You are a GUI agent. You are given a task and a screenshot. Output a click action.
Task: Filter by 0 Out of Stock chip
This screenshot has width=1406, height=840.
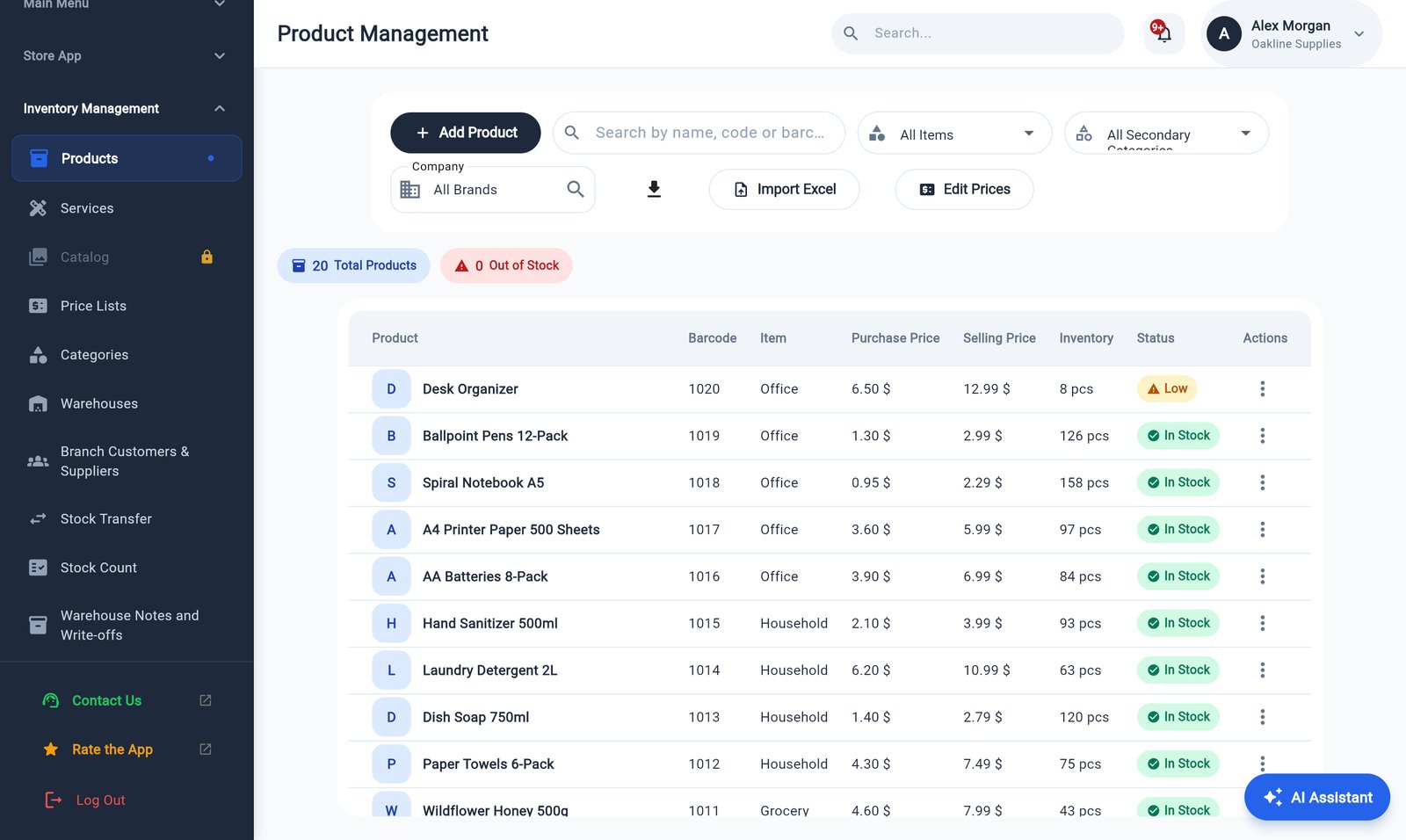point(507,265)
